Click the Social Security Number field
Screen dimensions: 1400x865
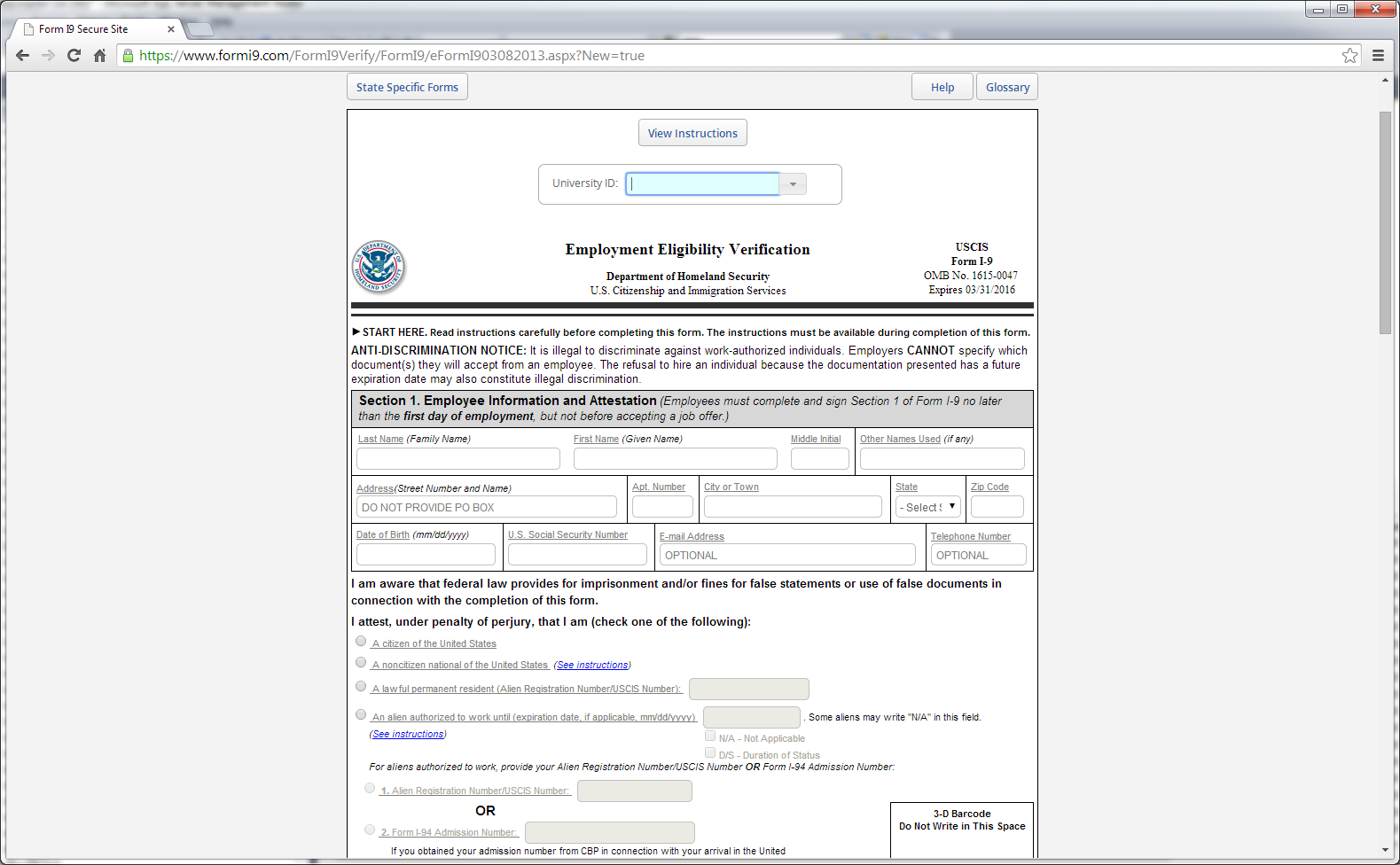tap(577, 555)
